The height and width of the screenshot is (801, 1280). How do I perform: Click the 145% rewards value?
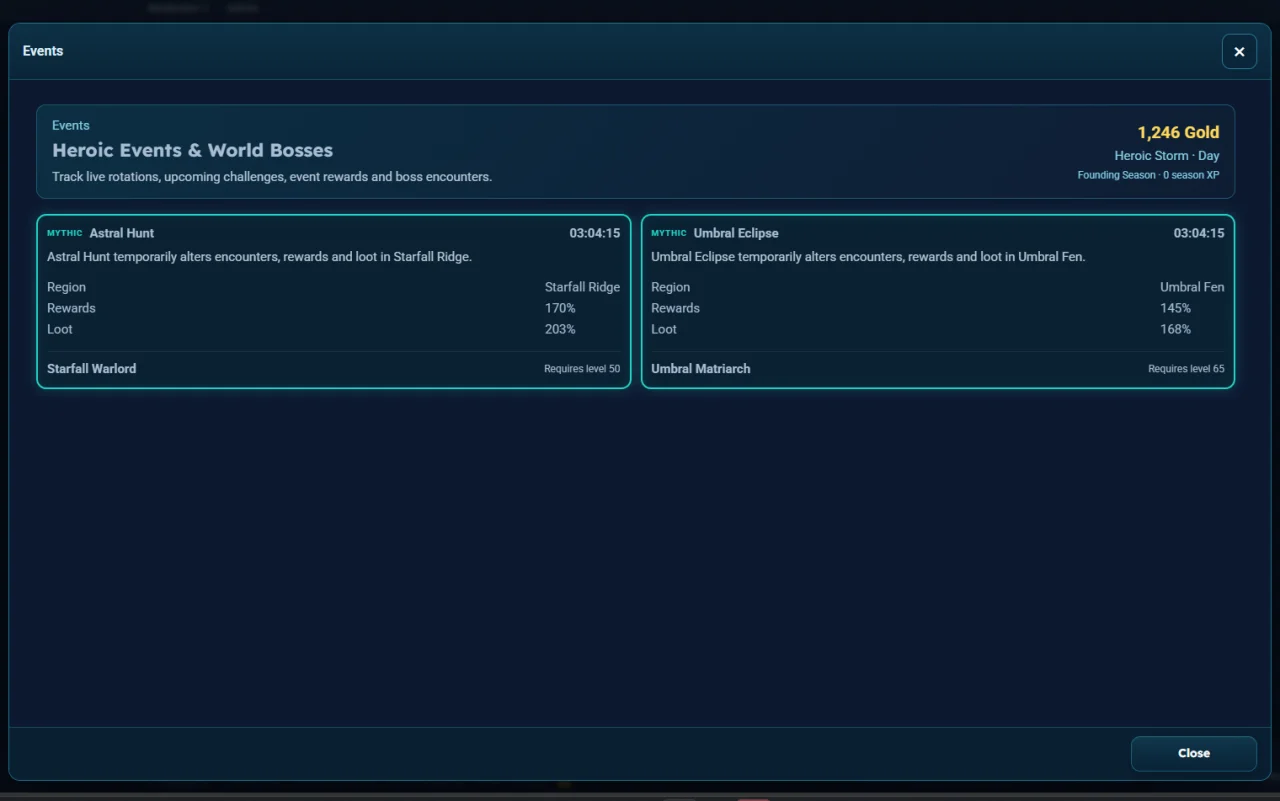1176,308
